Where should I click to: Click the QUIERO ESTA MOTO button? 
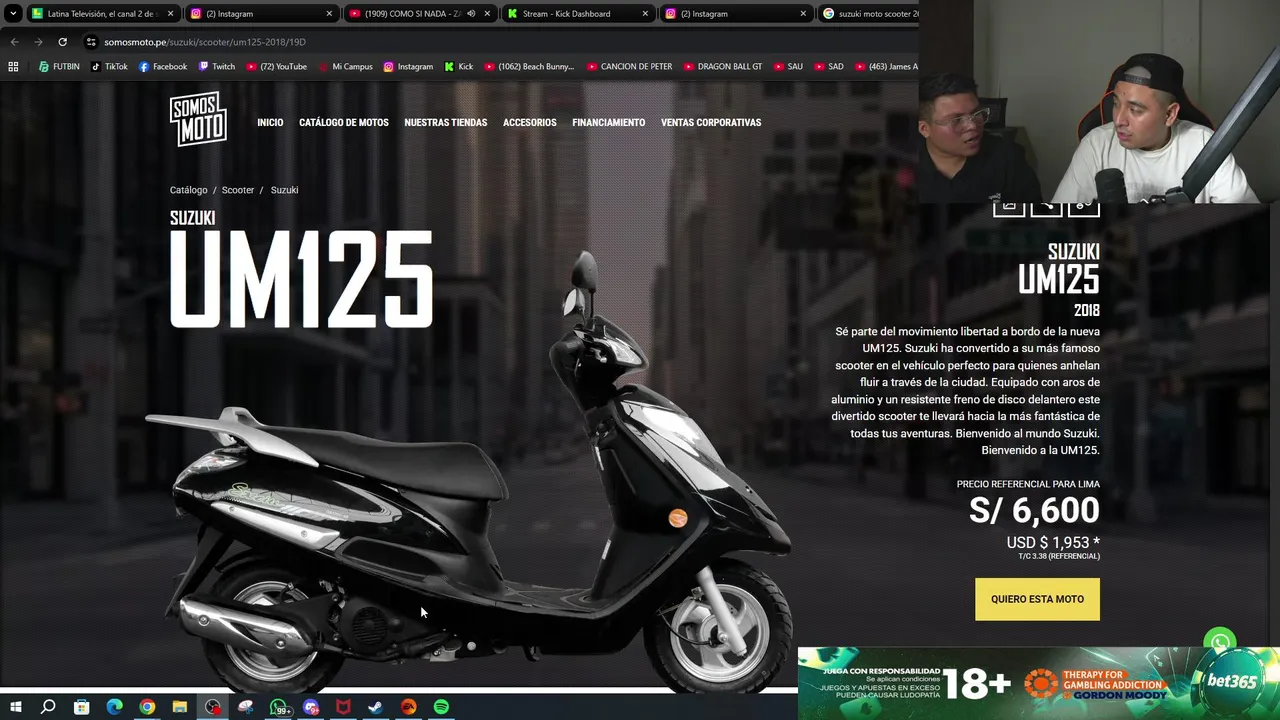pyautogui.click(x=1037, y=599)
